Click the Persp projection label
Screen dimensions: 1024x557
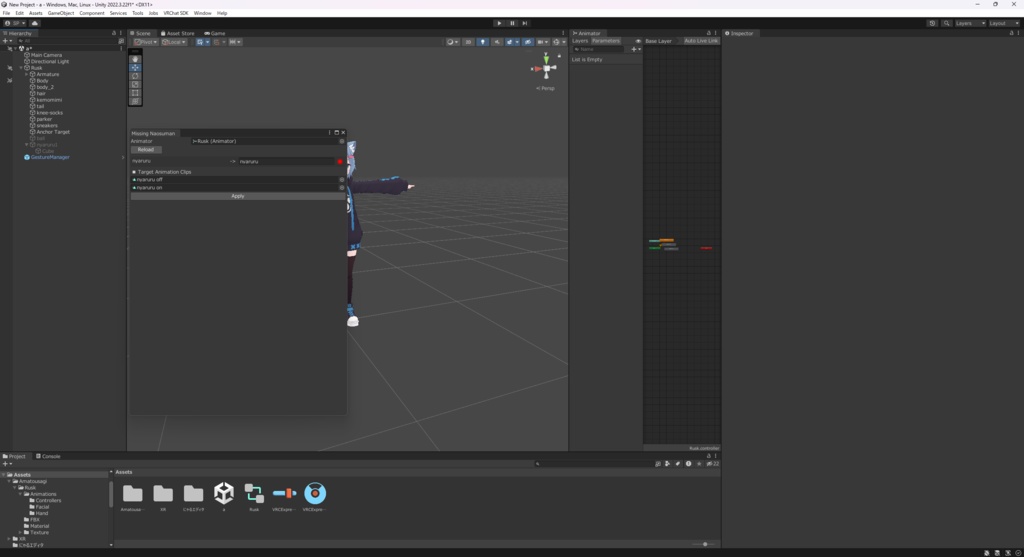545,88
